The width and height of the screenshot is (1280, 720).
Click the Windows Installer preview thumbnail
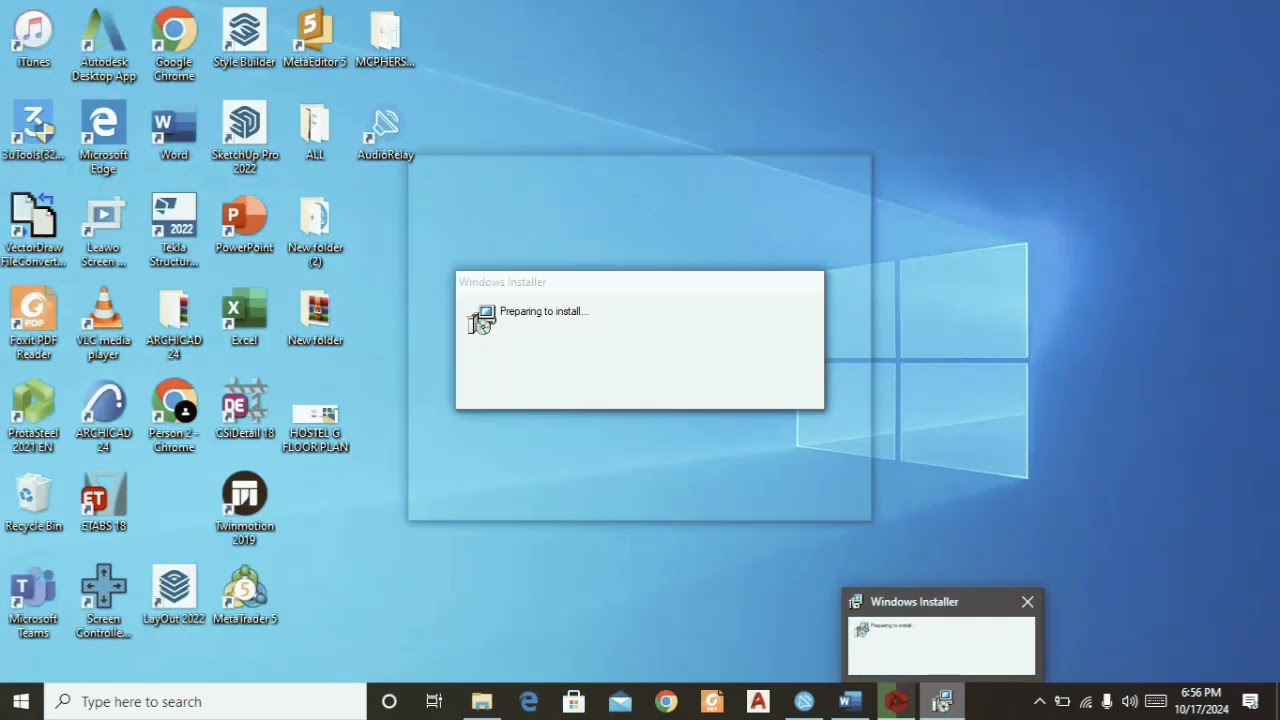pos(941,645)
